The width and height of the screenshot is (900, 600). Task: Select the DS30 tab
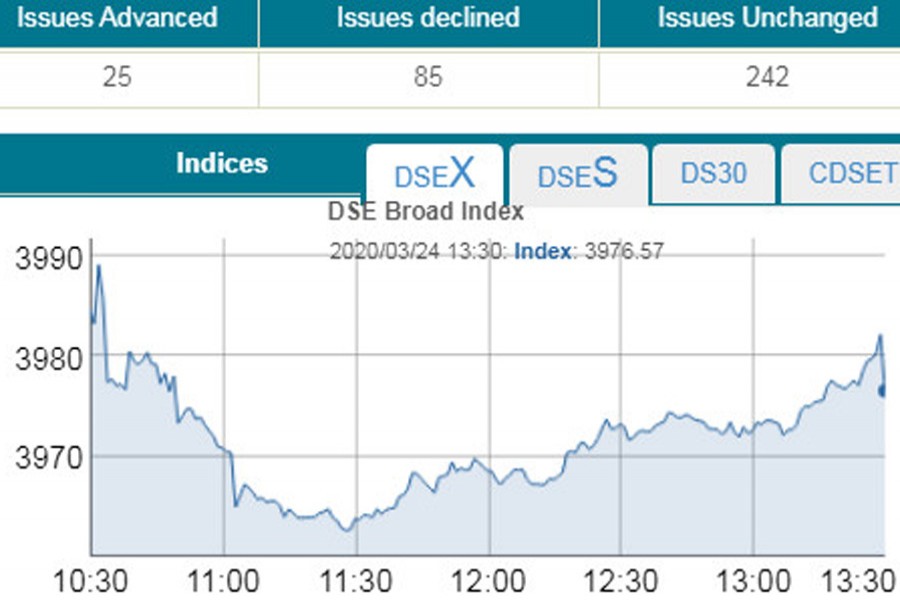pos(713,173)
